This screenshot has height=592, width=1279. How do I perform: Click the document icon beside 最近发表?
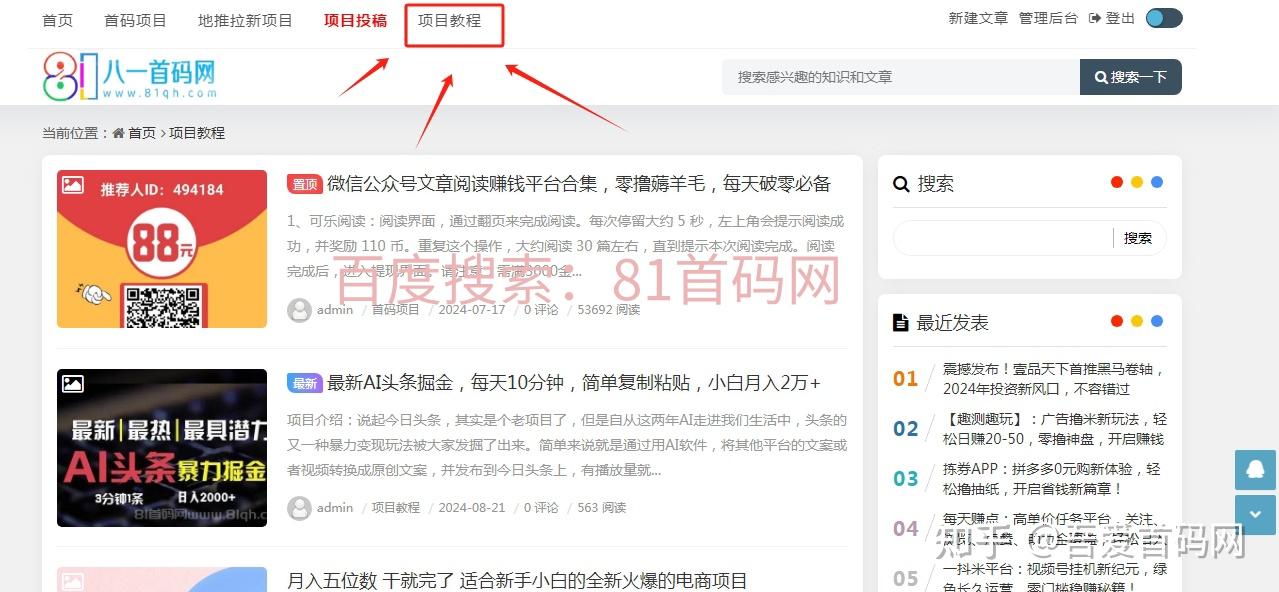click(x=901, y=323)
